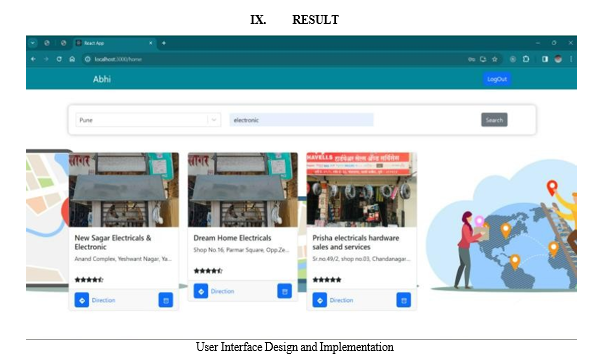Screen dimensions: 593x360
Task: Click star rating on New Sagar card
Action: tap(89, 280)
